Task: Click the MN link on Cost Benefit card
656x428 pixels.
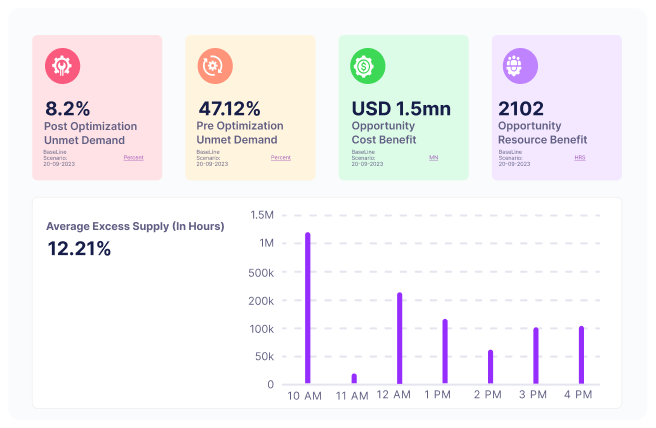Action: point(434,158)
